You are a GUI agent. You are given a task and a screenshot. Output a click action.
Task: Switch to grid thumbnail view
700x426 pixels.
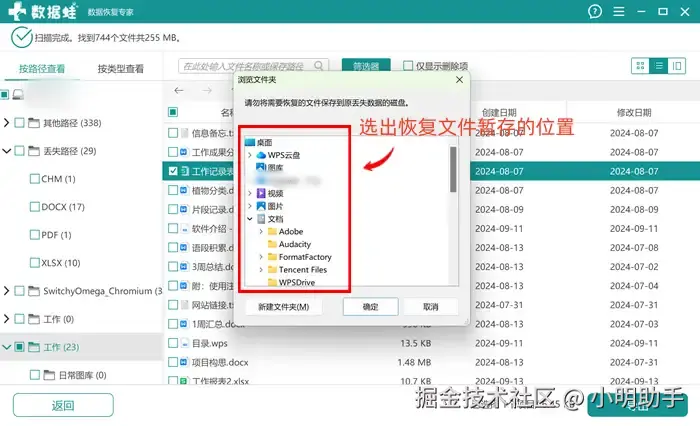coord(640,66)
